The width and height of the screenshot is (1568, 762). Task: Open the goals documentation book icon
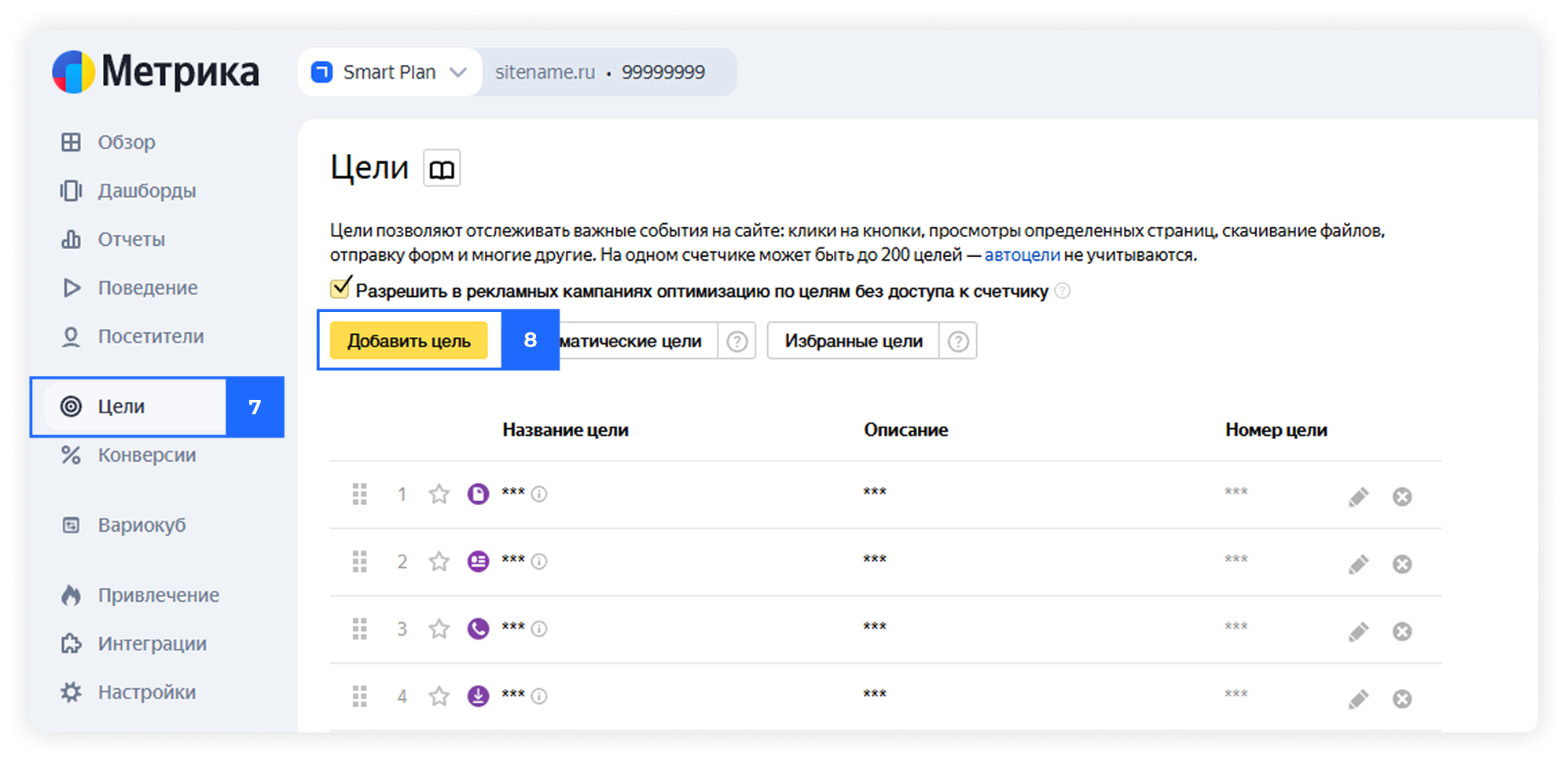442,168
